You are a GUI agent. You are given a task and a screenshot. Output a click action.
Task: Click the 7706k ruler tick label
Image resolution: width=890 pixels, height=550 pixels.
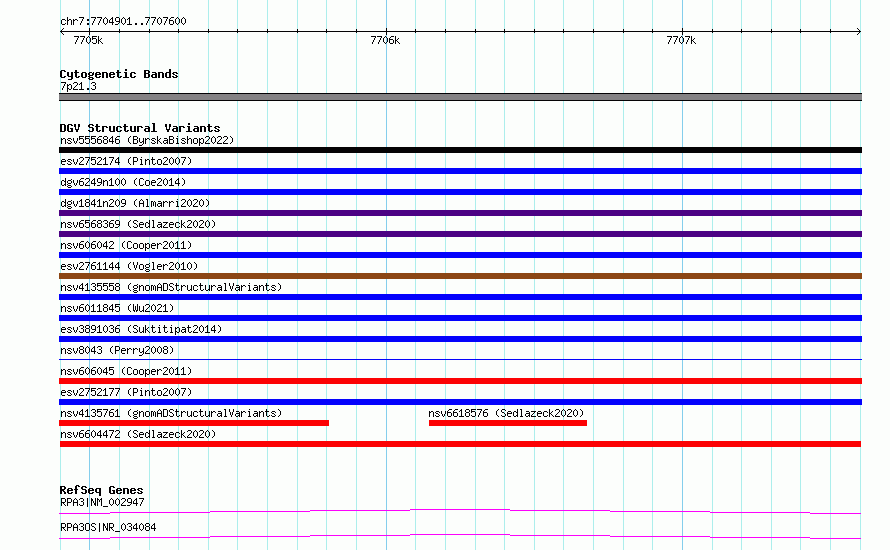pyautogui.click(x=385, y=40)
